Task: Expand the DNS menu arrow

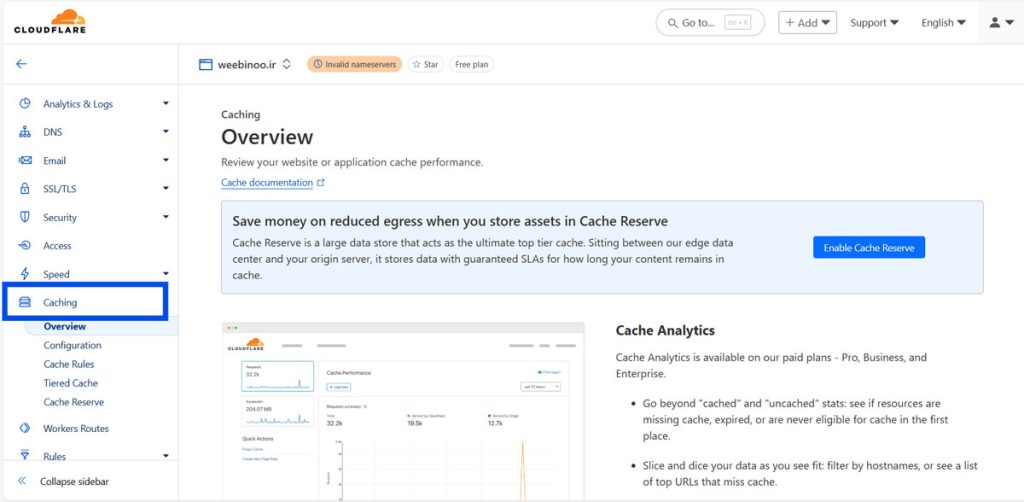Action: click(x=166, y=132)
